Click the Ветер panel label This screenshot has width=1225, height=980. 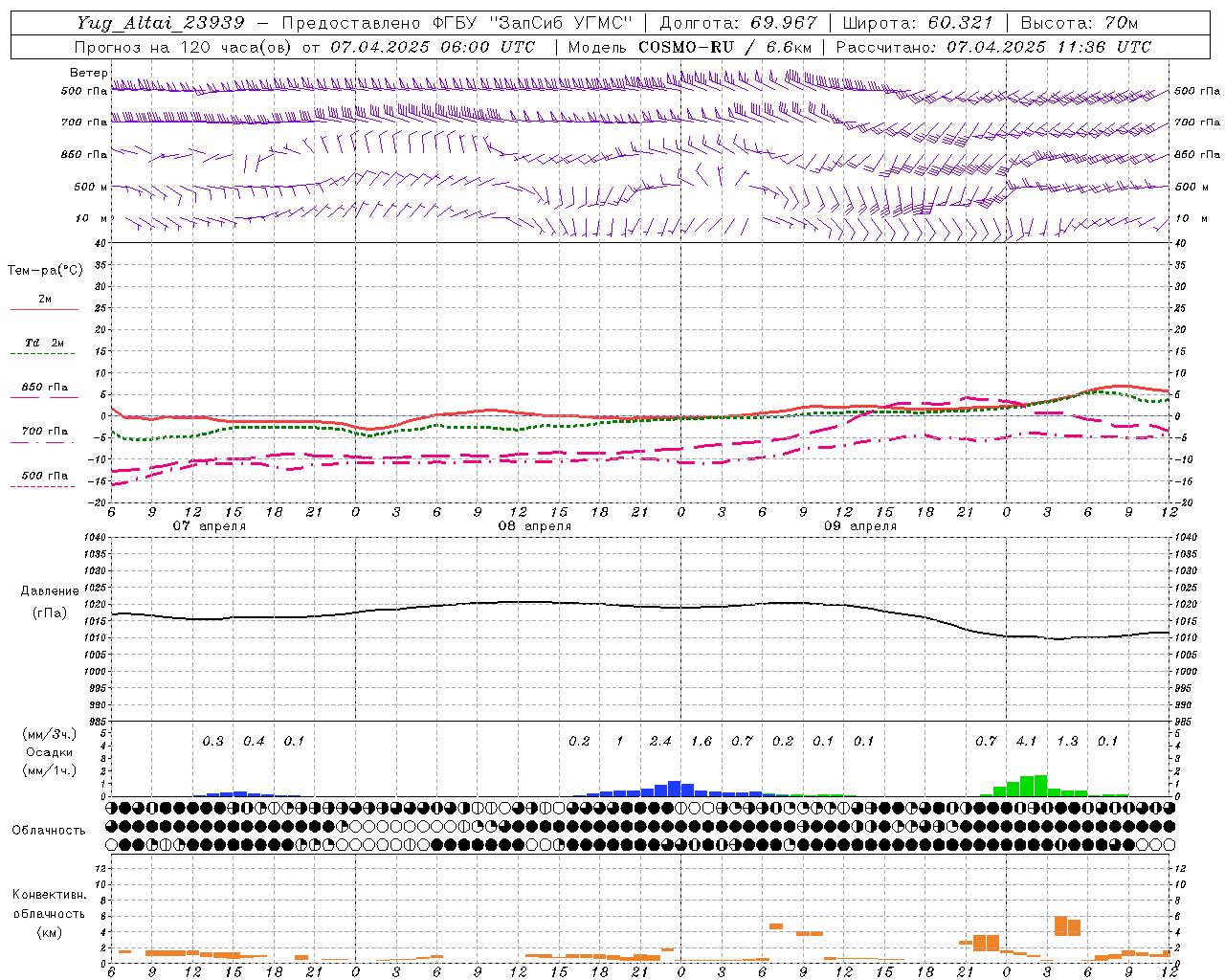88,73
